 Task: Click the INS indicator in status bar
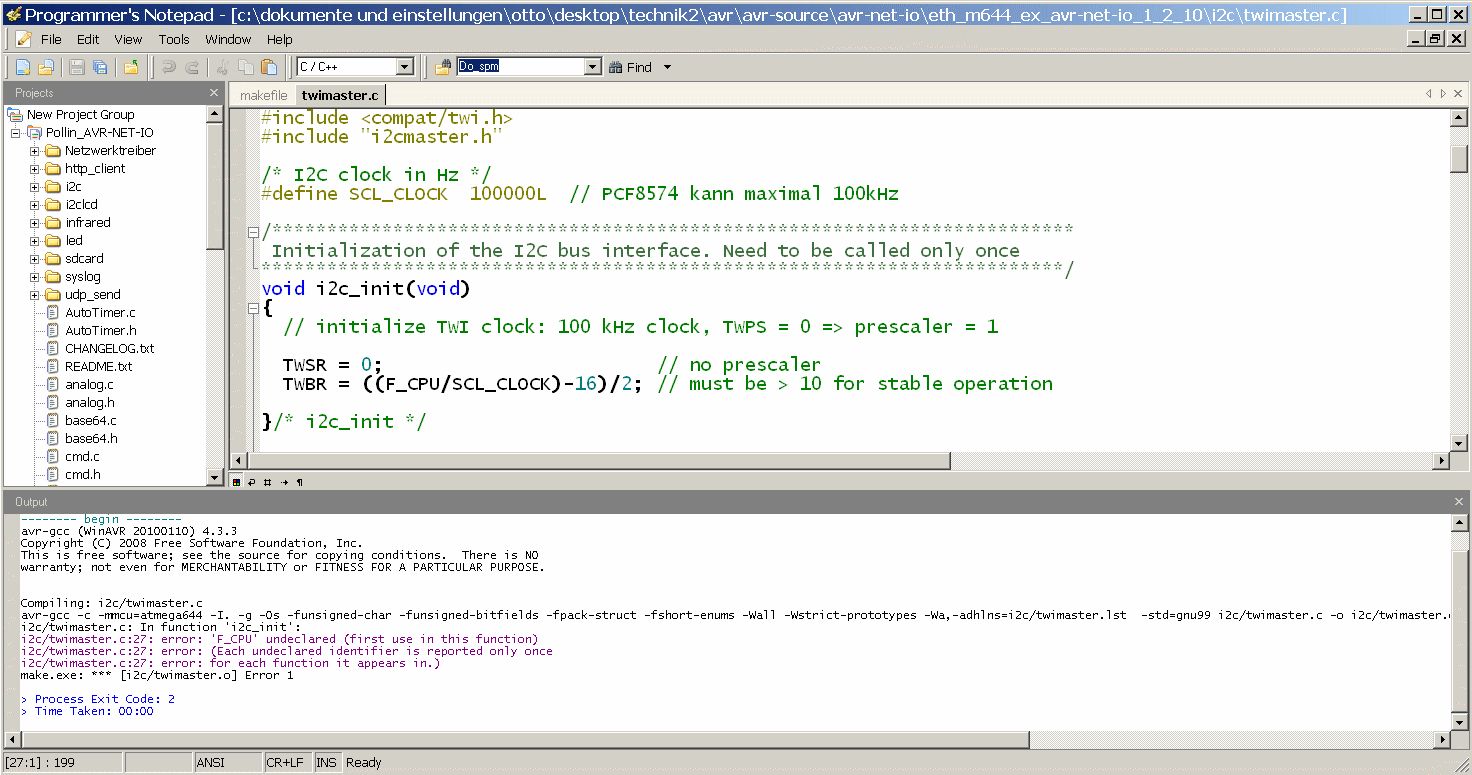click(326, 762)
